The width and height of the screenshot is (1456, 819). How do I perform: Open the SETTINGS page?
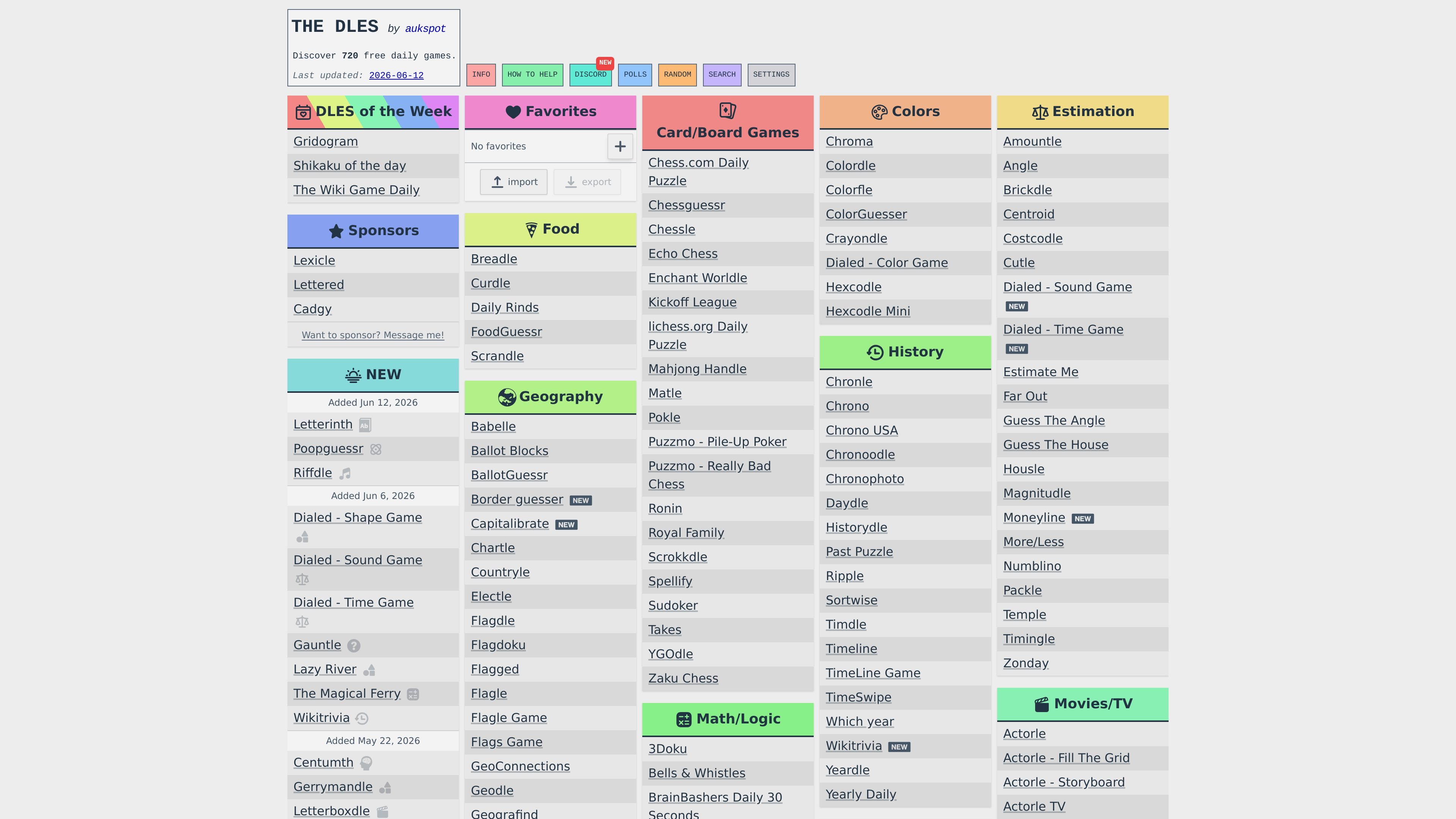pyautogui.click(x=771, y=75)
